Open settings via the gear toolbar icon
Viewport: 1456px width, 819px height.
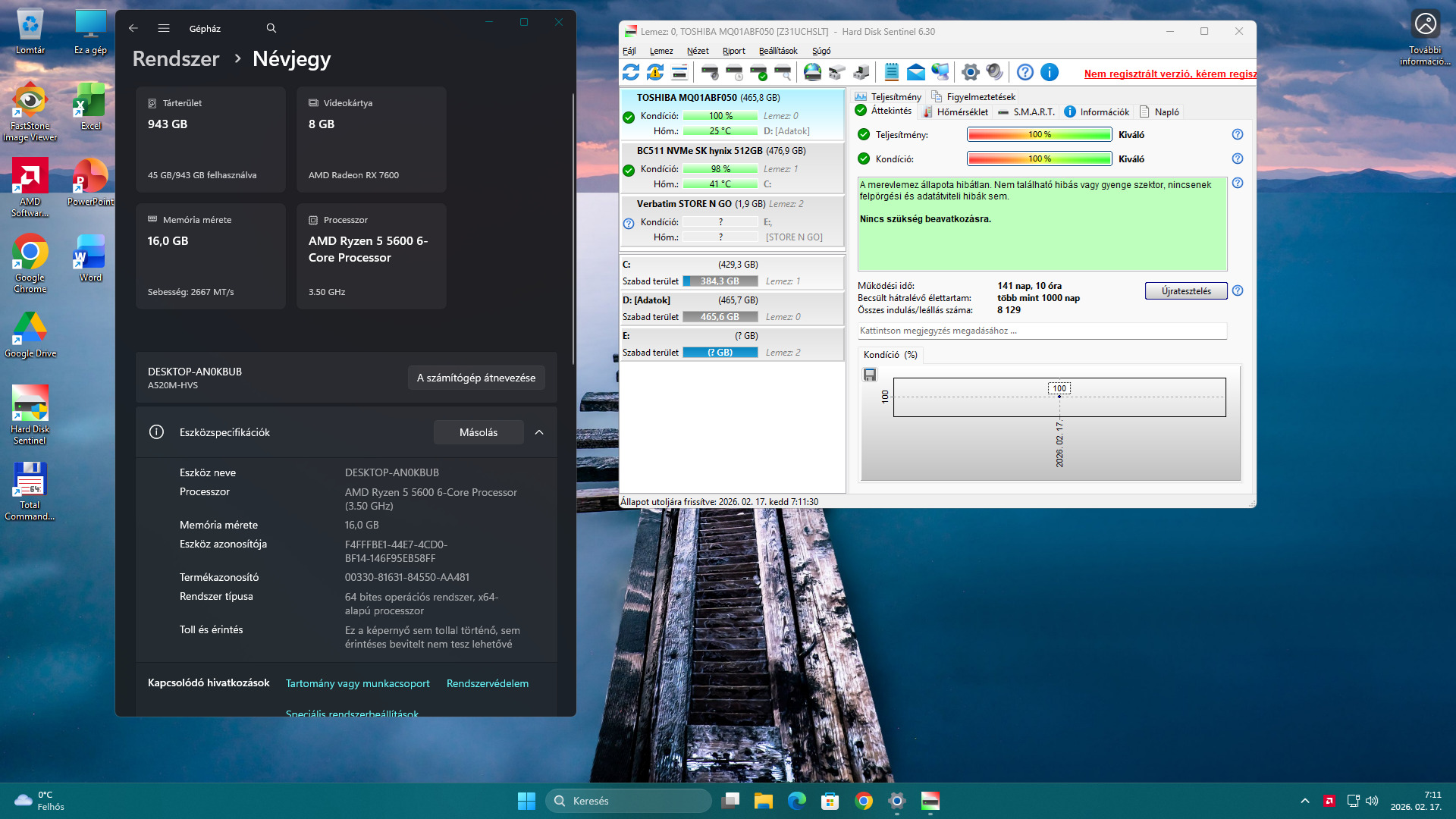[970, 72]
